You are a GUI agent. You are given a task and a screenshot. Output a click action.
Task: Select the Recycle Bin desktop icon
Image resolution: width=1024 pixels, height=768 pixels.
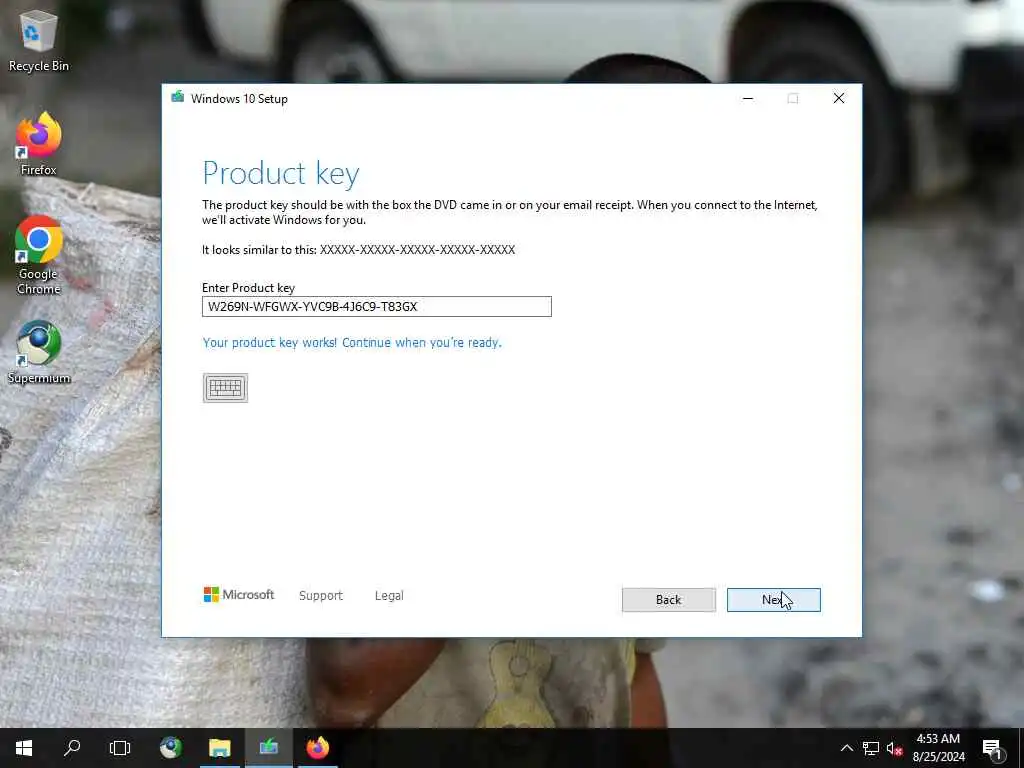pyautogui.click(x=39, y=42)
